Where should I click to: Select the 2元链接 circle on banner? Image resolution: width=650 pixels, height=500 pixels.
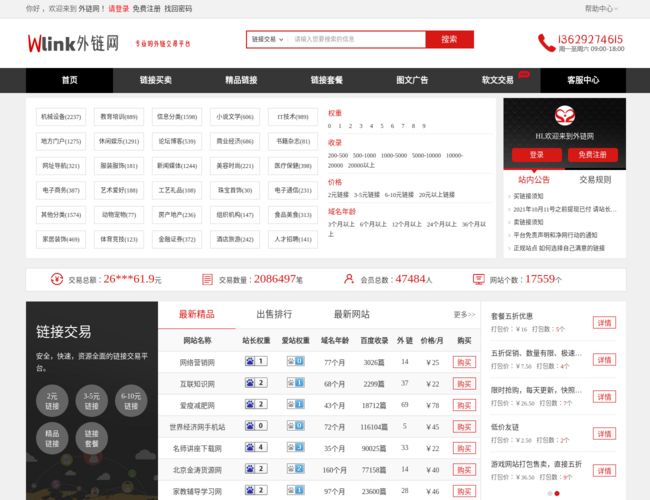[x=52, y=401]
